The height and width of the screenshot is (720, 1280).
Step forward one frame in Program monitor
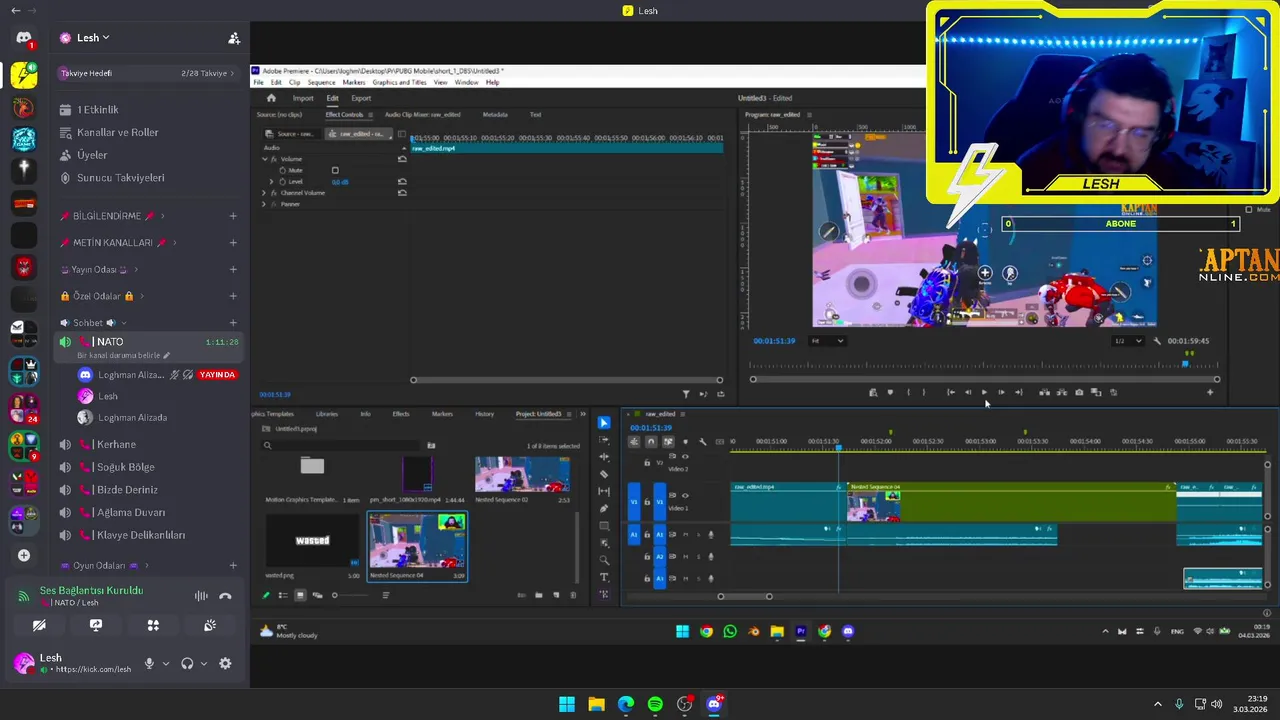point(1001,392)
